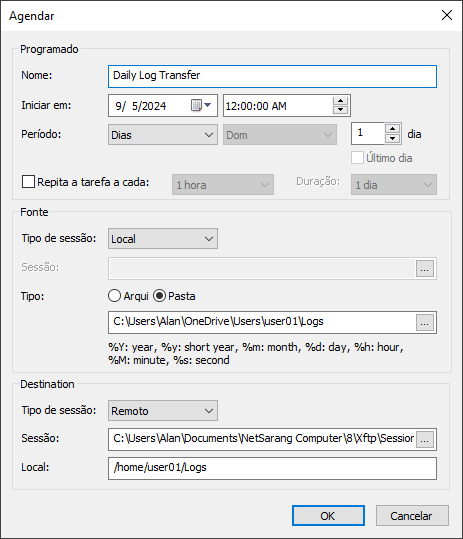Increase the day interval spinner value
The image size is (463, 539).
click(x=393, y=129)
